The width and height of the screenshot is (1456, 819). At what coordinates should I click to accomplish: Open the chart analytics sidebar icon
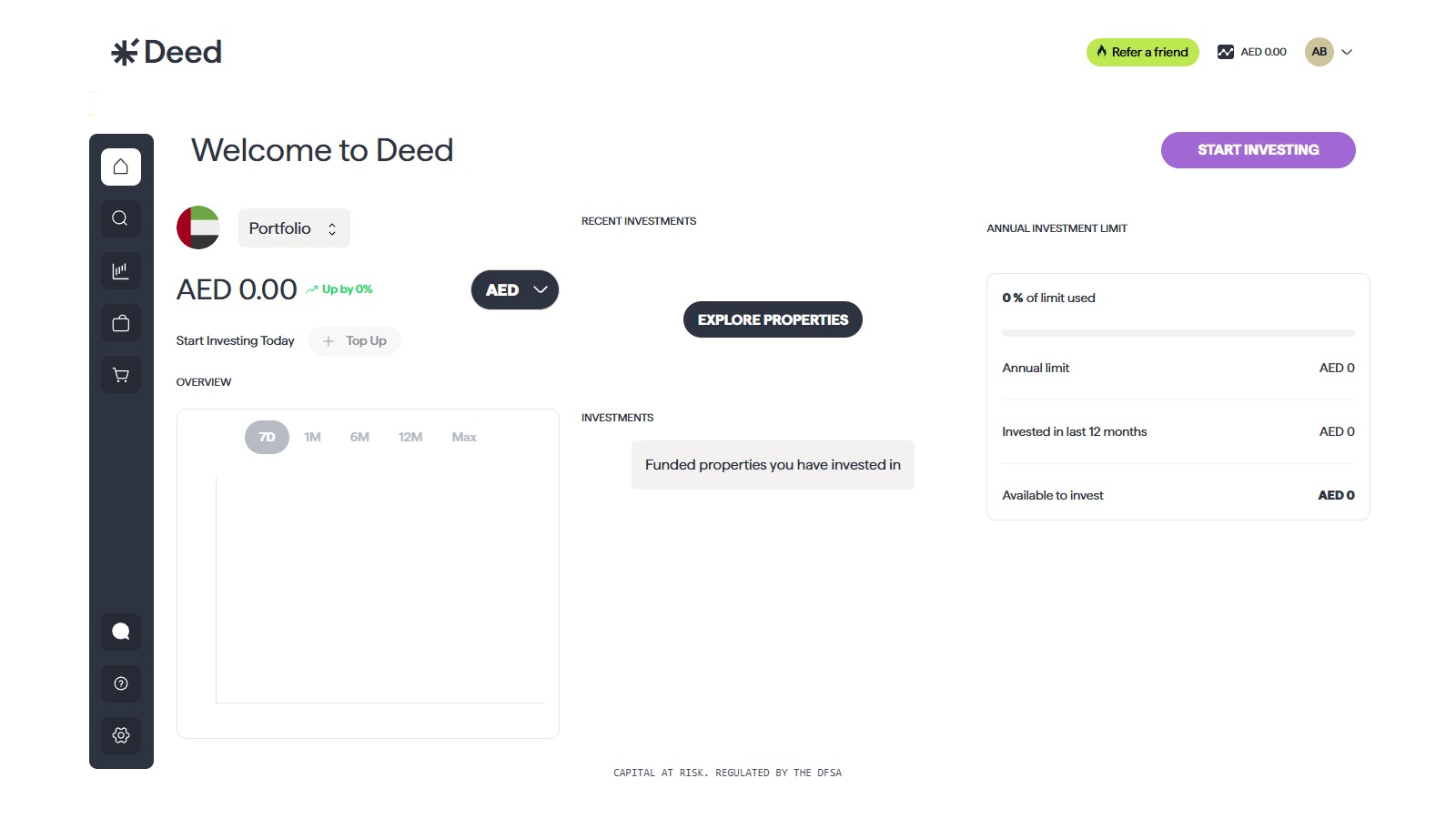click(121, 270)
